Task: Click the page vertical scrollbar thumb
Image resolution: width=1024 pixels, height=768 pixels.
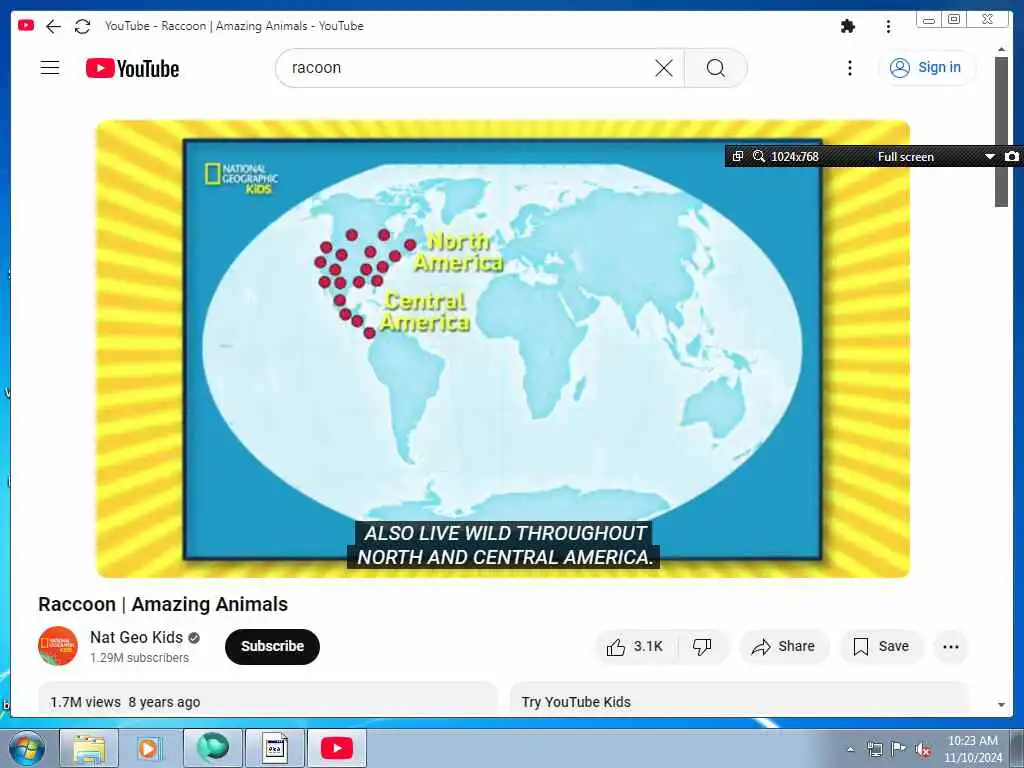Action: point(1001,132)
